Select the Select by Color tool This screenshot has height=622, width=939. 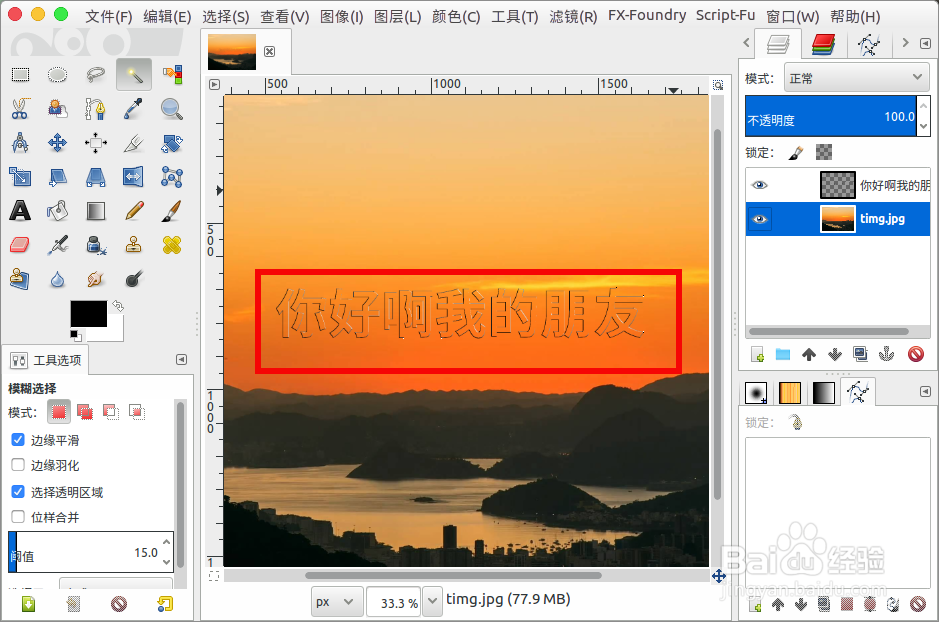172,75
